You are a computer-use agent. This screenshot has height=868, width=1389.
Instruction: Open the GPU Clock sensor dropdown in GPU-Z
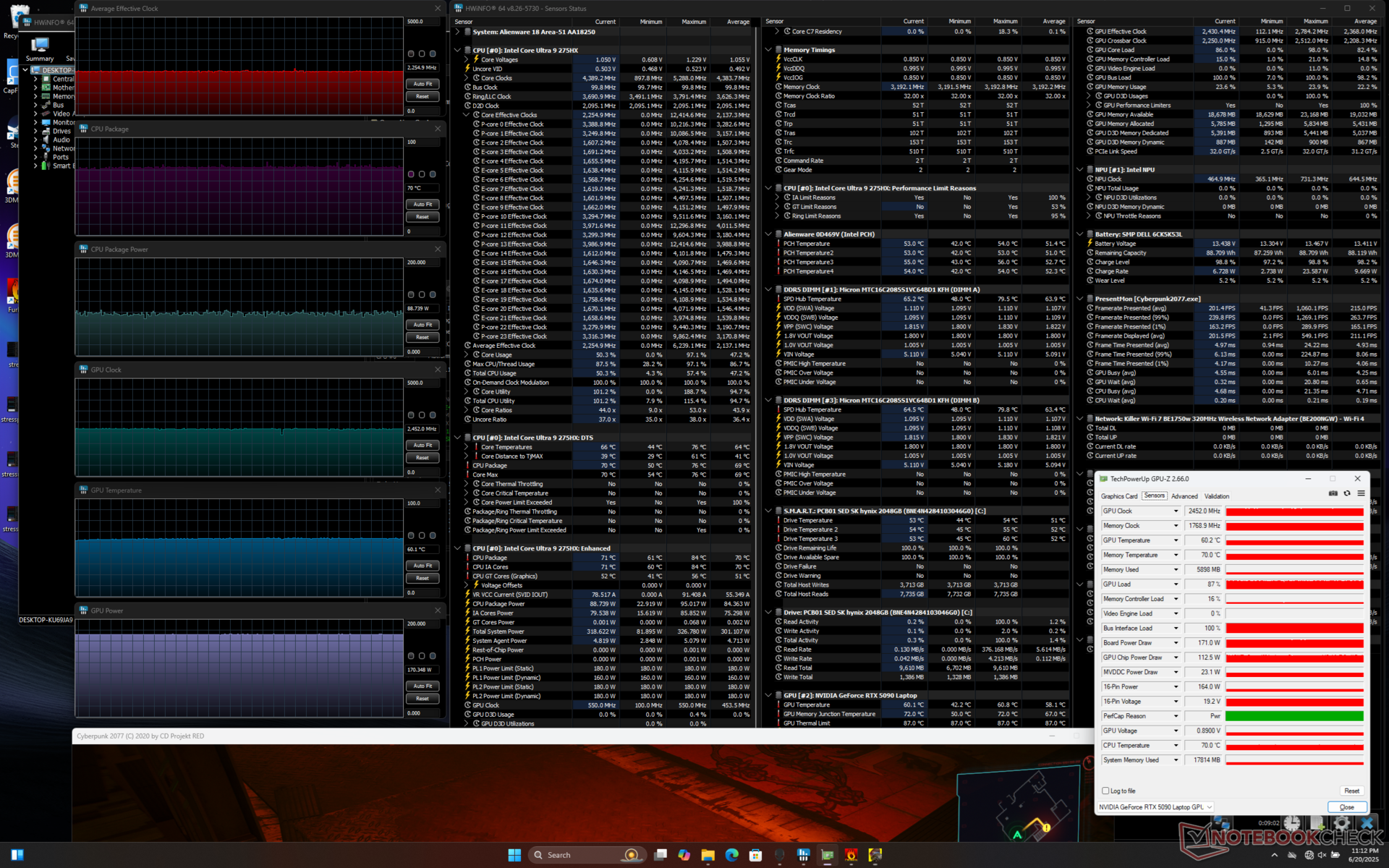pos(1176,511)
